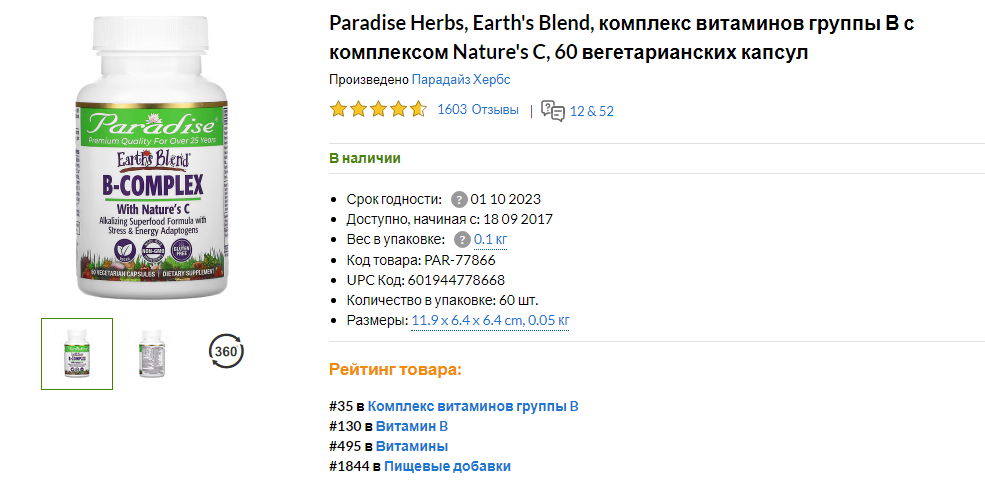Open Комплекс витаминов группы B category
Image resolution: width=985 pixels, height=480 pixels.
(x=473, y=406)
